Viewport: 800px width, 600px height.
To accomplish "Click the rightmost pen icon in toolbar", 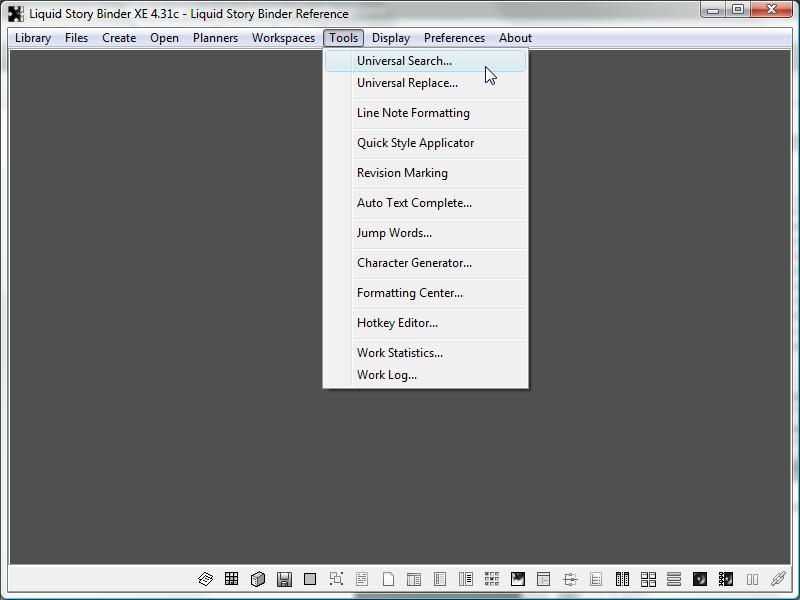I will [x=778, y=579].
